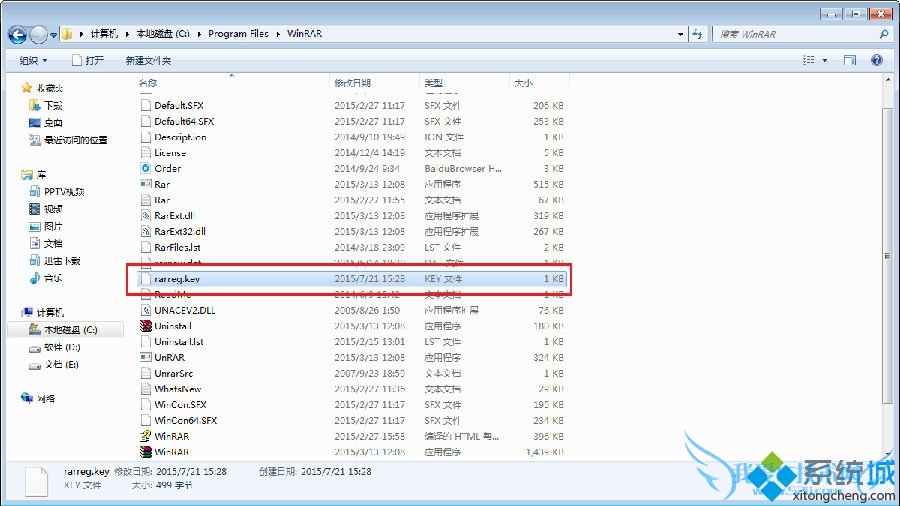Open the 组织 menu
This screenshot has width=900, height=506.
[x=33, y=60]
